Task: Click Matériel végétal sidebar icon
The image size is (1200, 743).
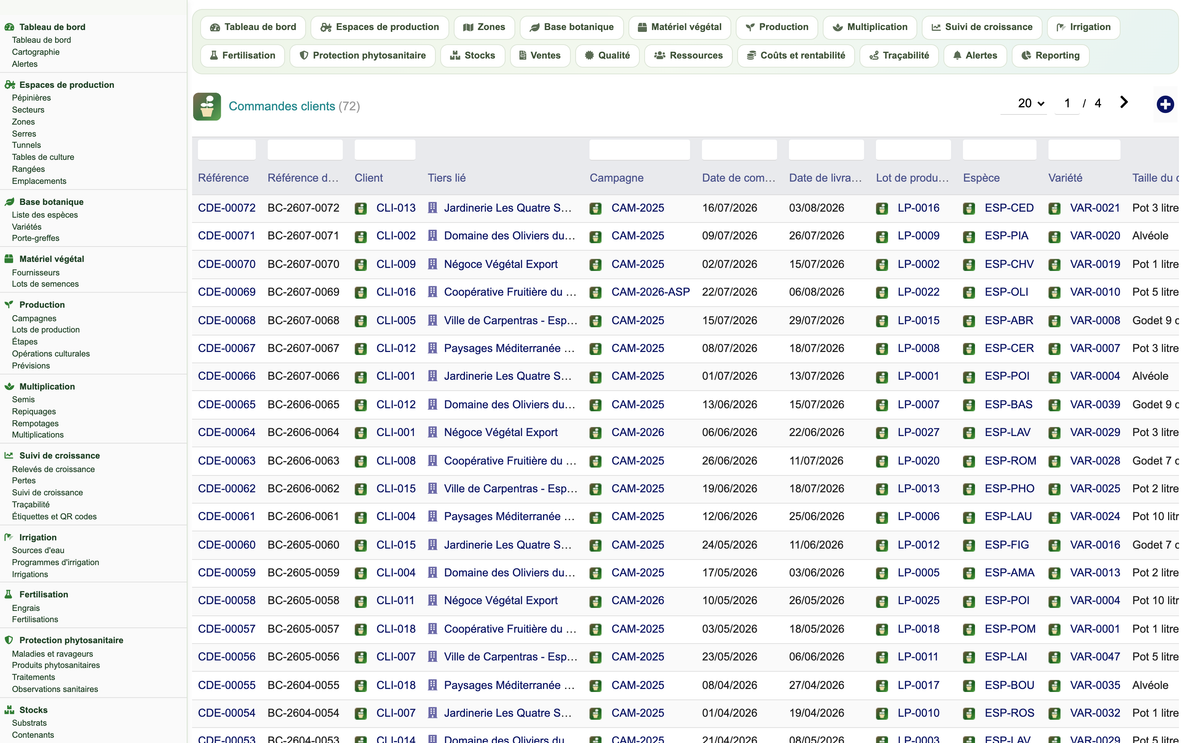Action: coord(9,259)
